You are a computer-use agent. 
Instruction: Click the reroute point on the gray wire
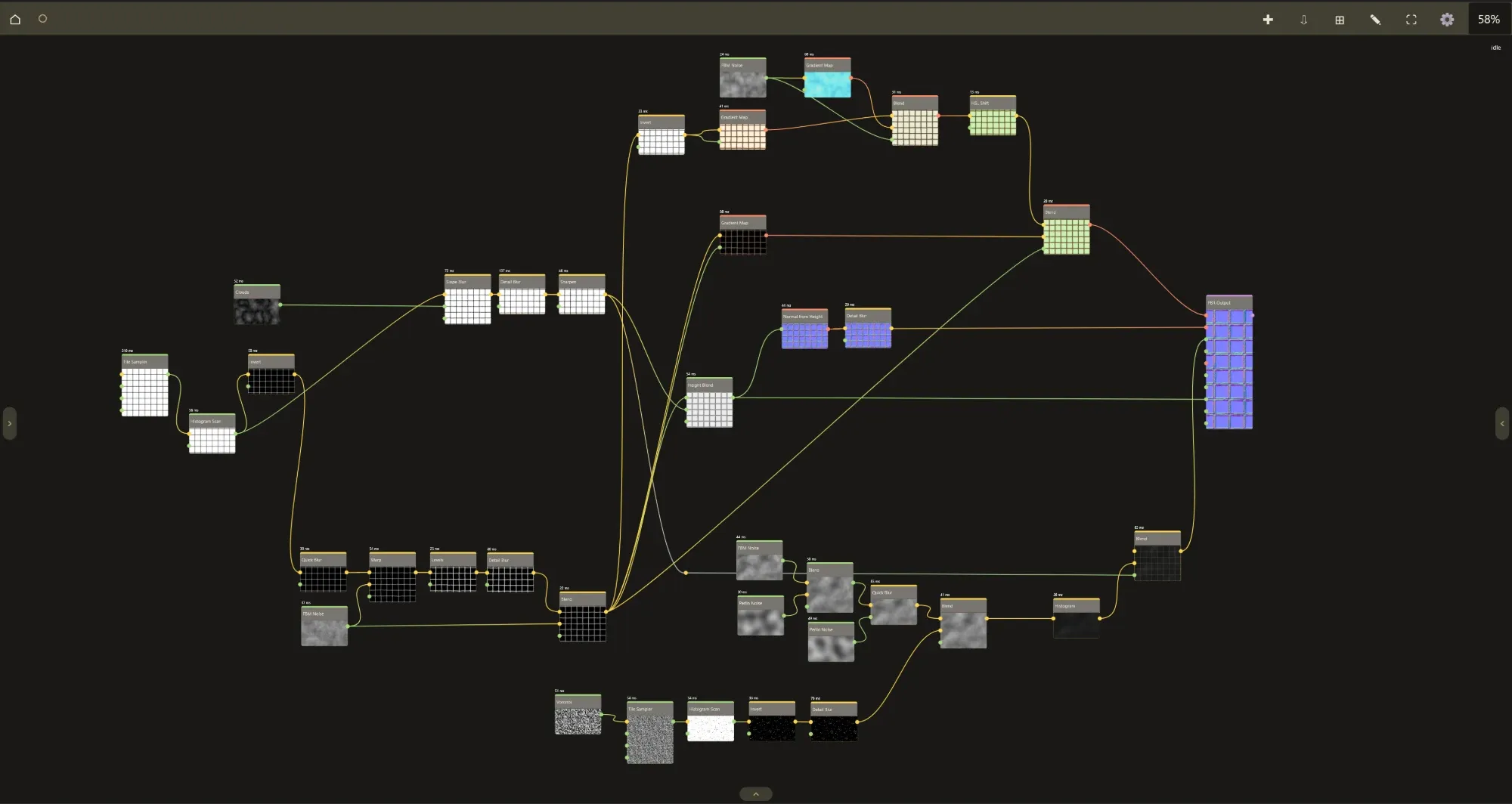686,573
